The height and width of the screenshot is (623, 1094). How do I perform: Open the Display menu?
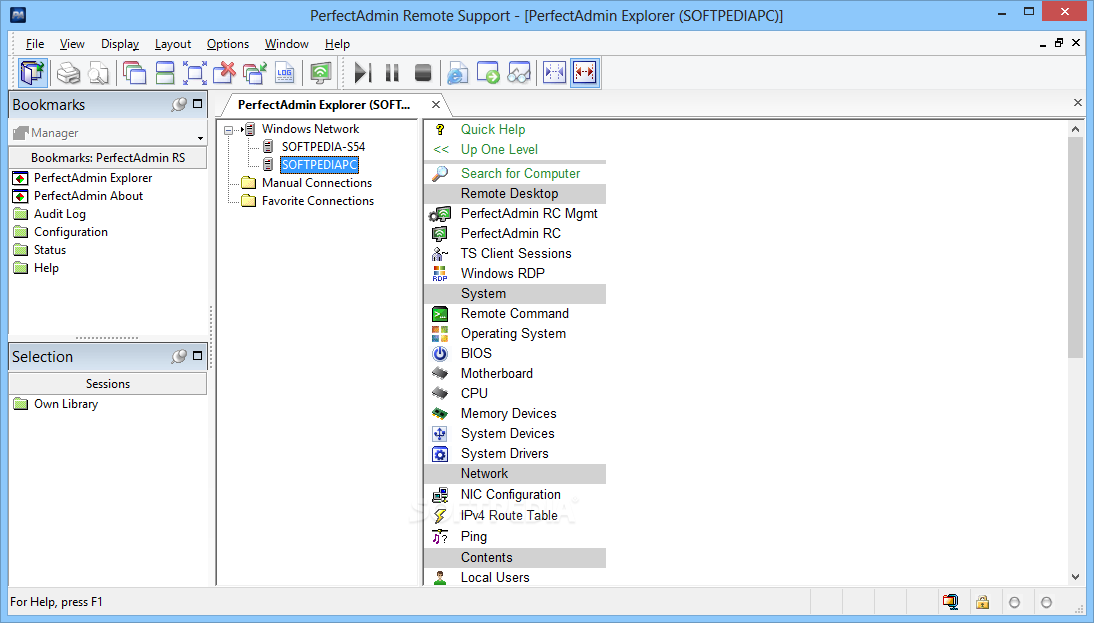[120, 44]
